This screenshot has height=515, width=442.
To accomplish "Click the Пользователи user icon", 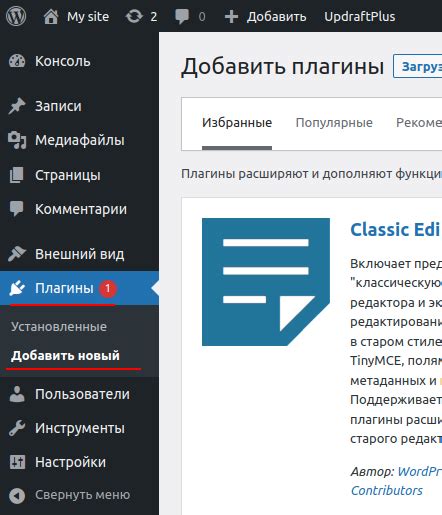I will (17, 394).
